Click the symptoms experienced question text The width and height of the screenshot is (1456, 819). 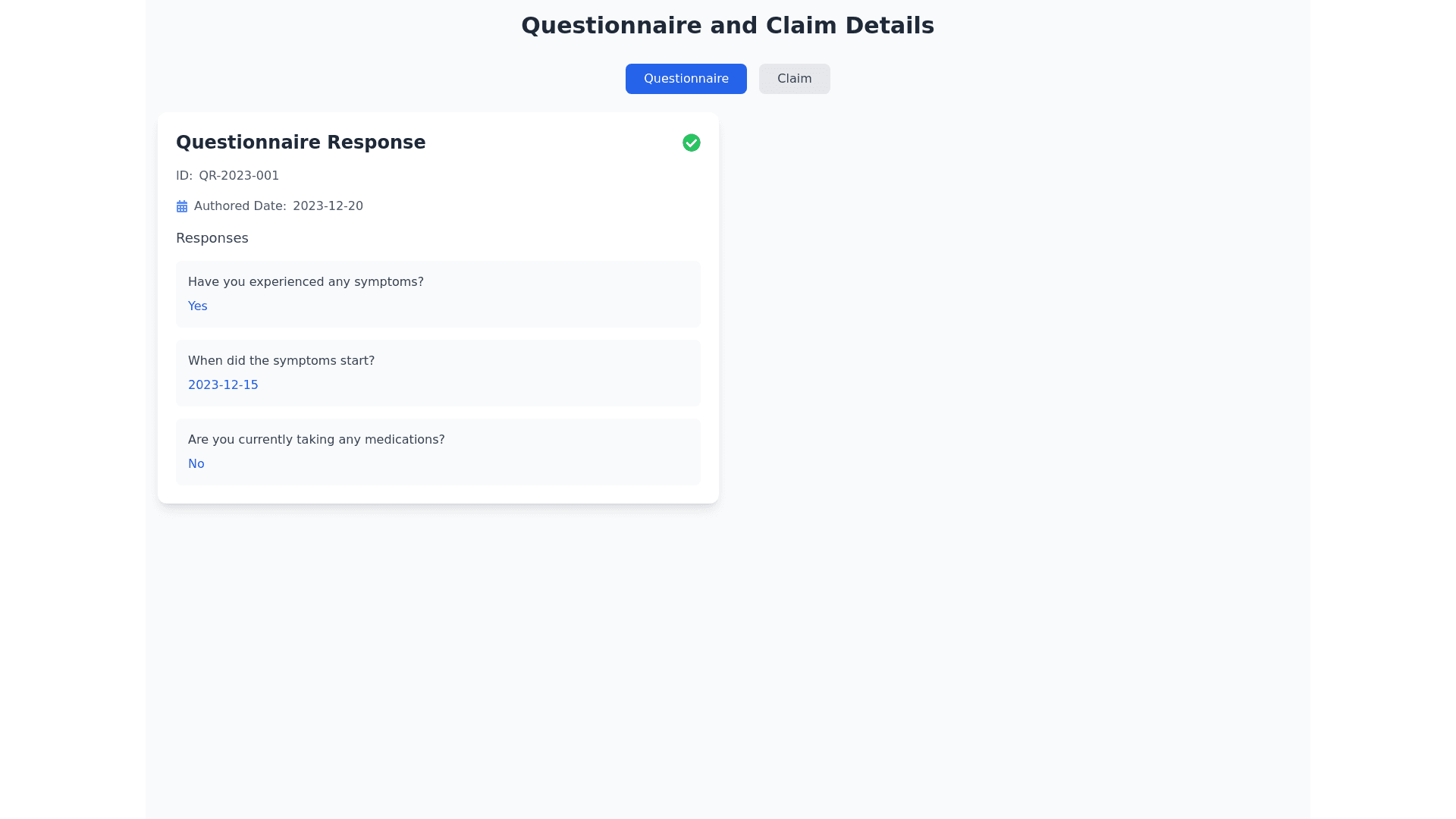coord(306,282)
